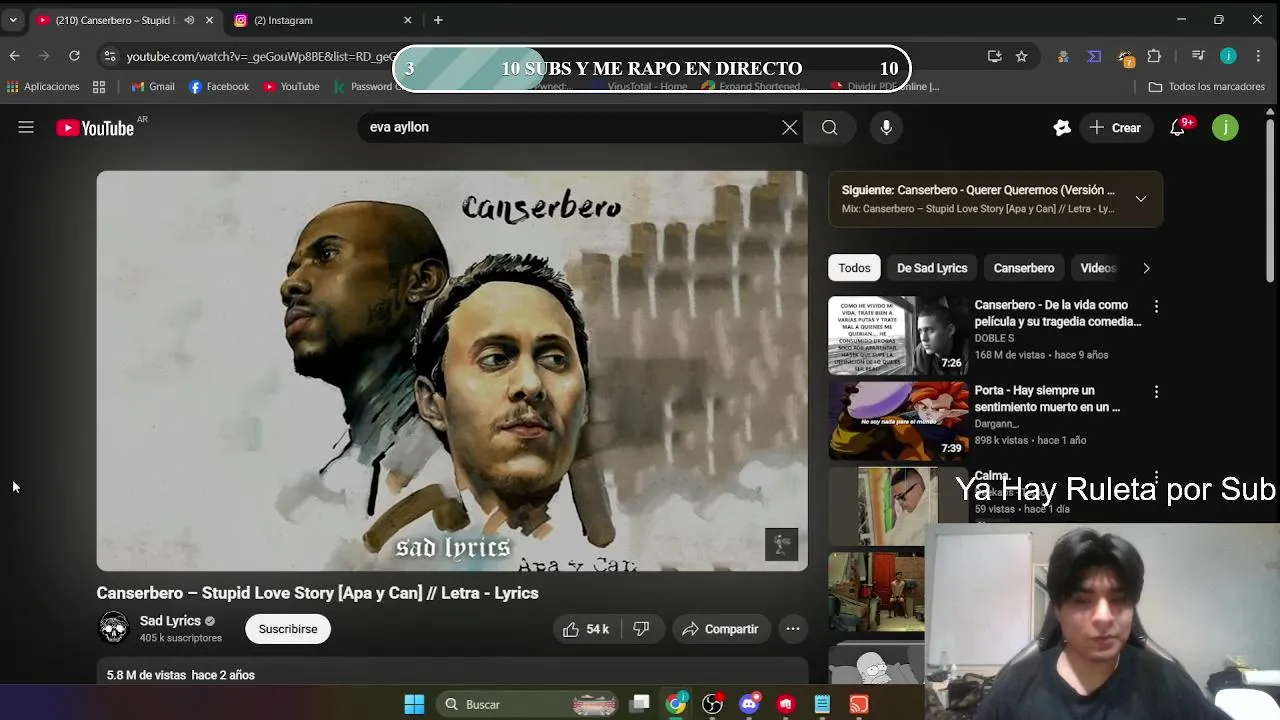1280x720 pixels.
Task: Dislike the video with thumbs-down
Action: tap(641, 629)
